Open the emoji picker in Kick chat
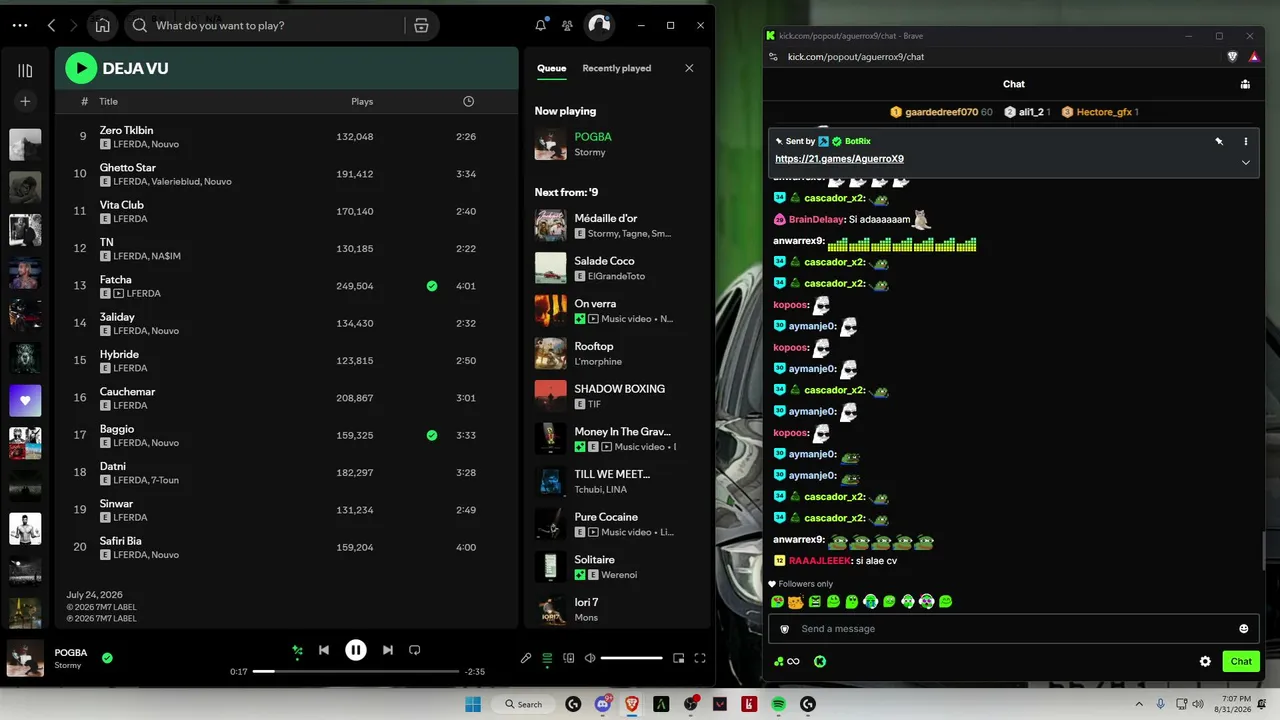The height and width of the screenshot is (720, 1280). point(1244,629)
